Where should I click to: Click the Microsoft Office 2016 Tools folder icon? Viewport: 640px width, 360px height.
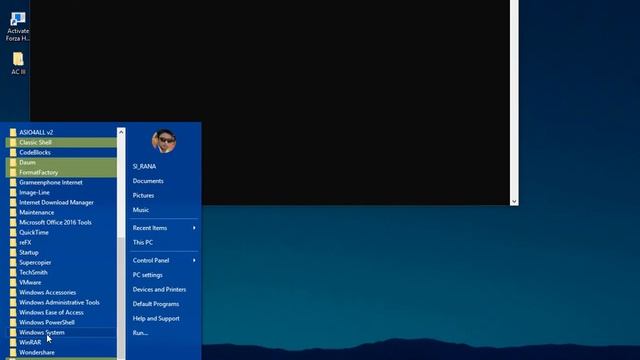13,222
